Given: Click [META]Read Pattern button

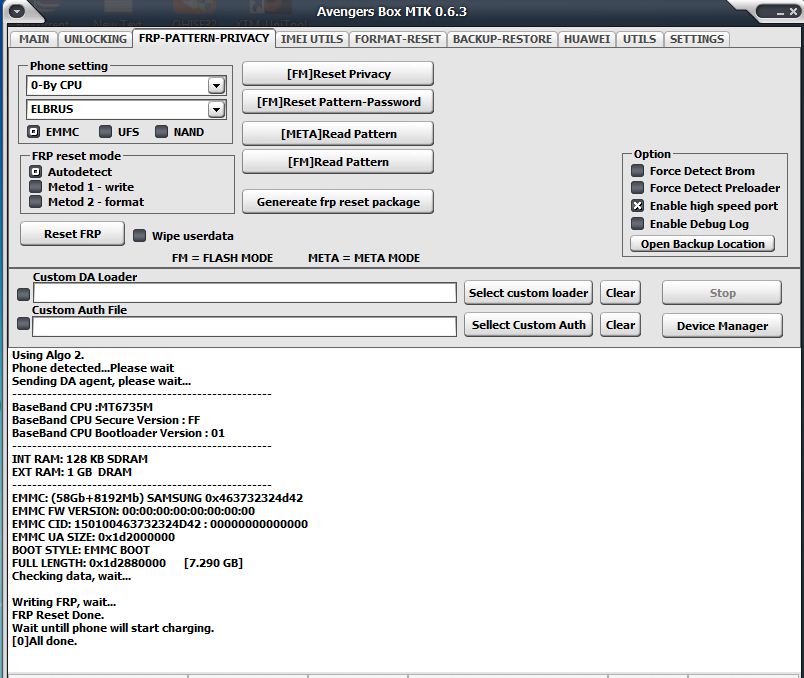Looking at the screenshot, I should point(338,134).
